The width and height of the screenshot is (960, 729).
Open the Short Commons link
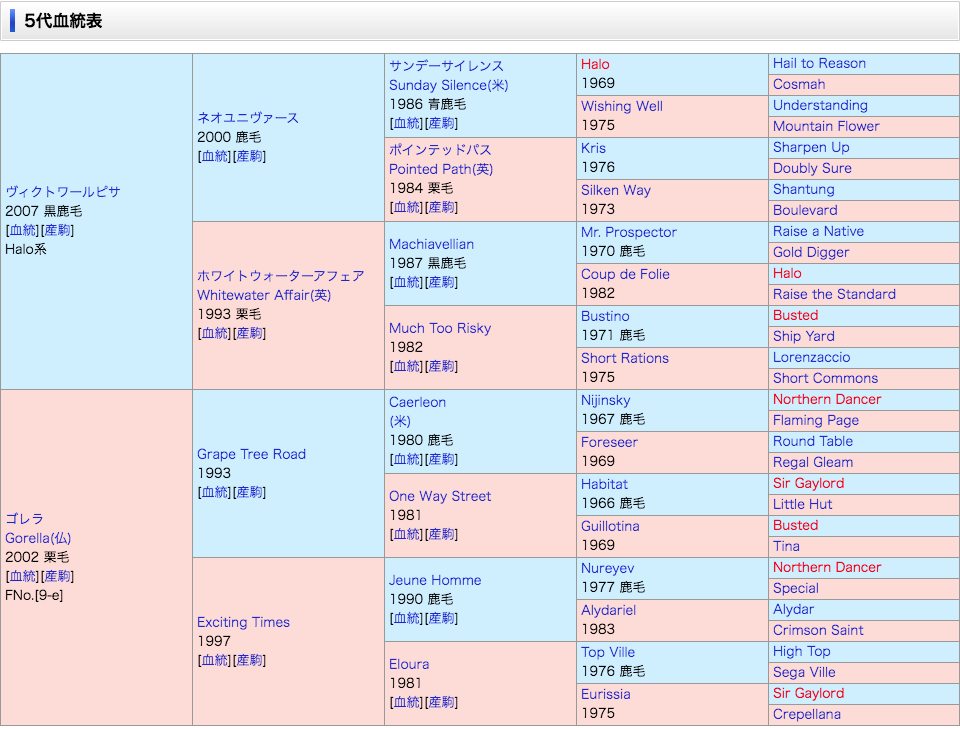click(825, 378)
